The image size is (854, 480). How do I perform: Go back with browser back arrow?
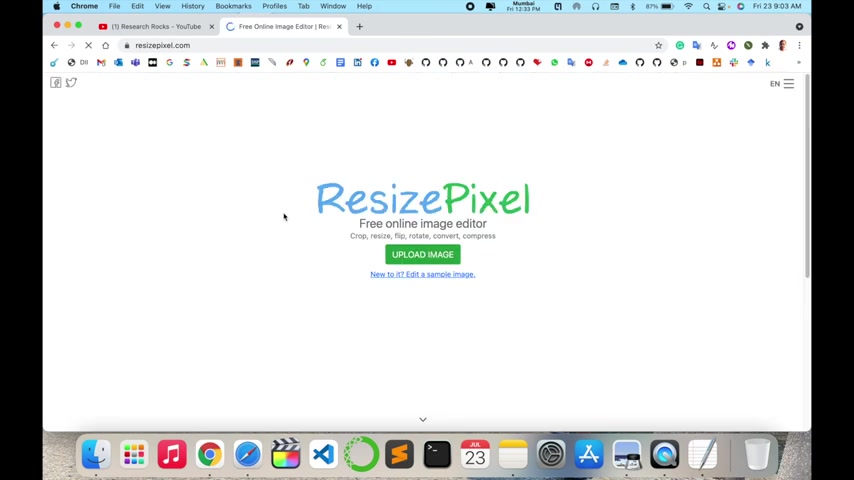(x=54, y=45)
